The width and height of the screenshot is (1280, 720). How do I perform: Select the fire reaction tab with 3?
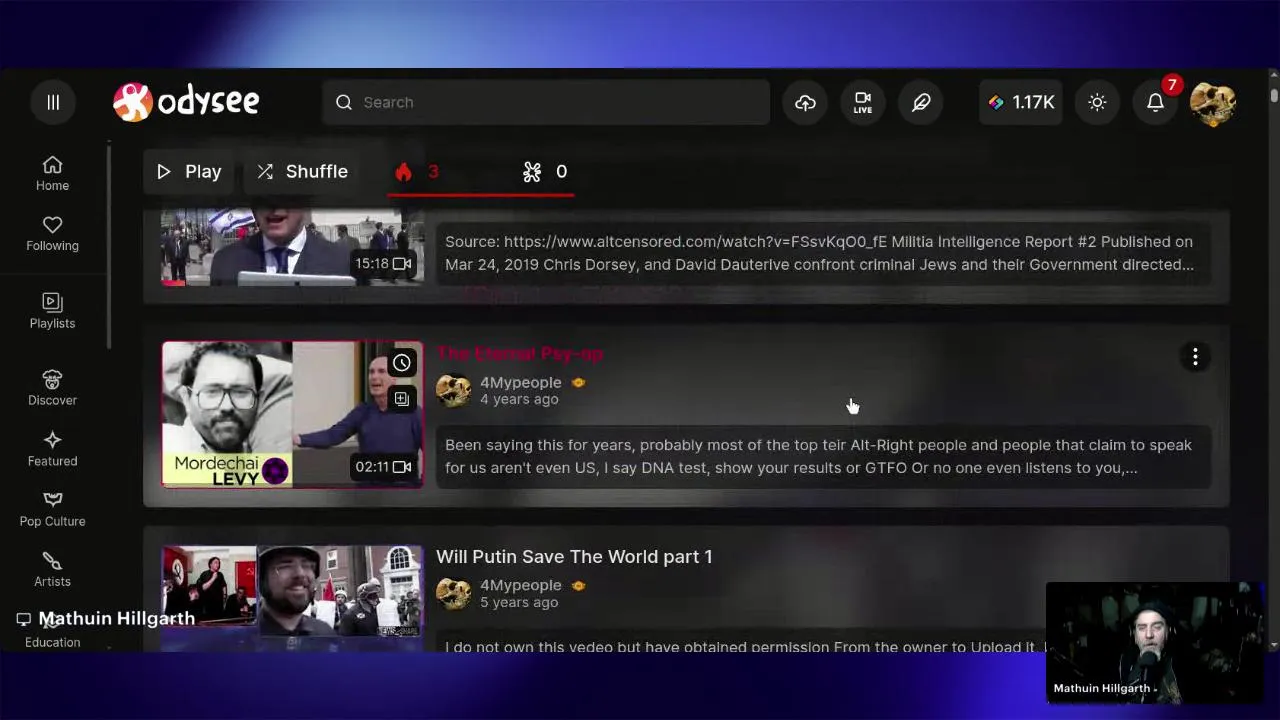[x=418, y=172]
